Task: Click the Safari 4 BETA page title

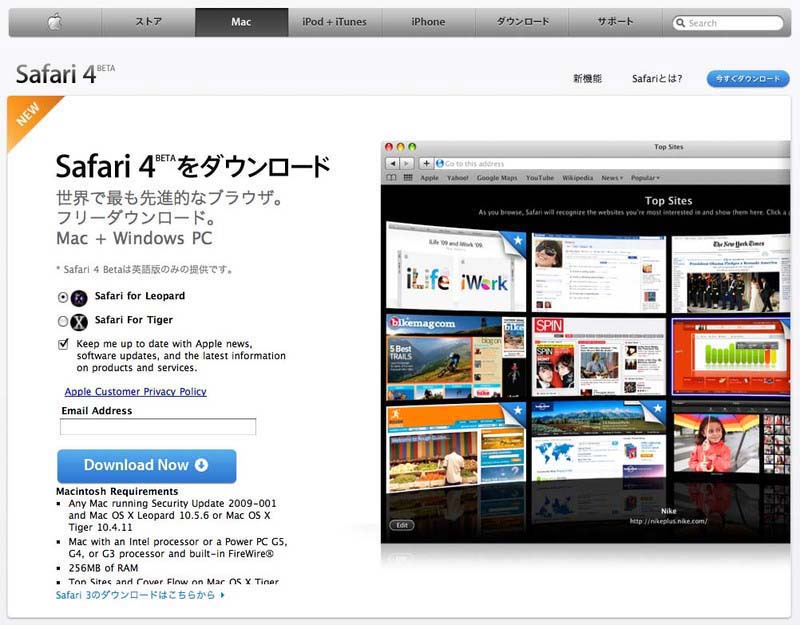Action: [65, 74]
